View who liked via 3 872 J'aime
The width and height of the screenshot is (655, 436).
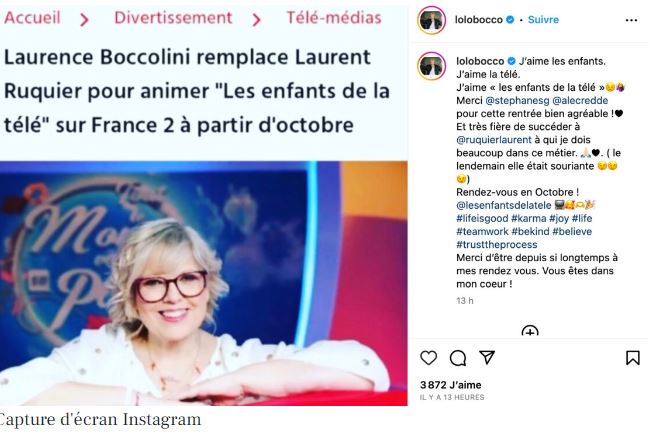point(450,385)
